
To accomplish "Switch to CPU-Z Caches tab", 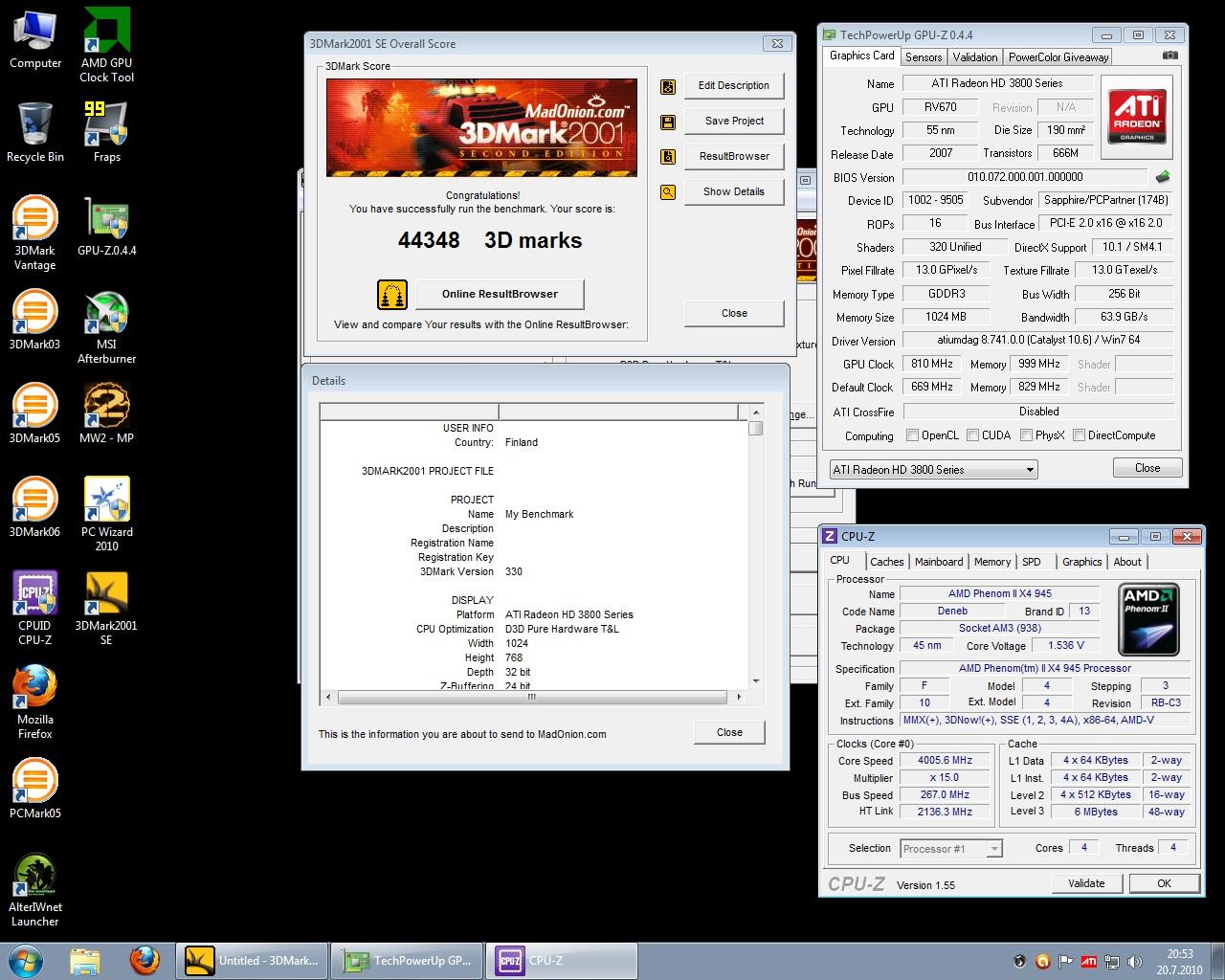I will click(x=887, y=562).
